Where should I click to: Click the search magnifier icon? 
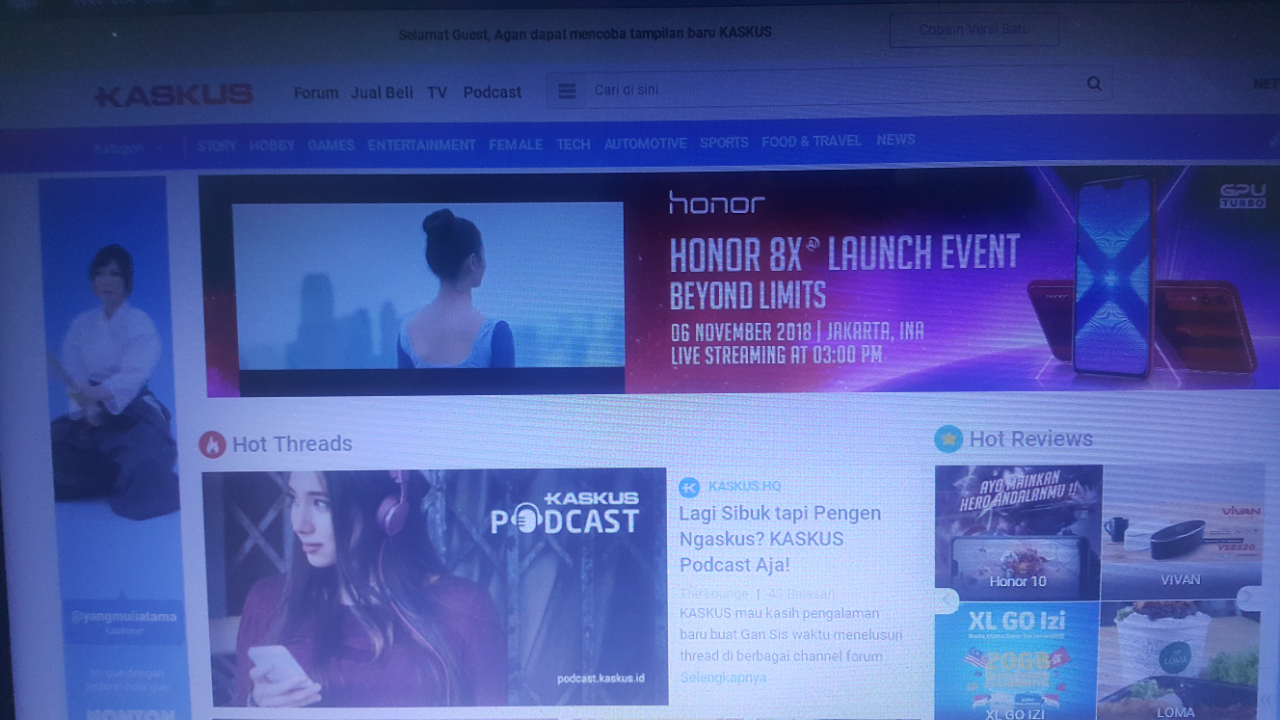(x=1094, y=84)
